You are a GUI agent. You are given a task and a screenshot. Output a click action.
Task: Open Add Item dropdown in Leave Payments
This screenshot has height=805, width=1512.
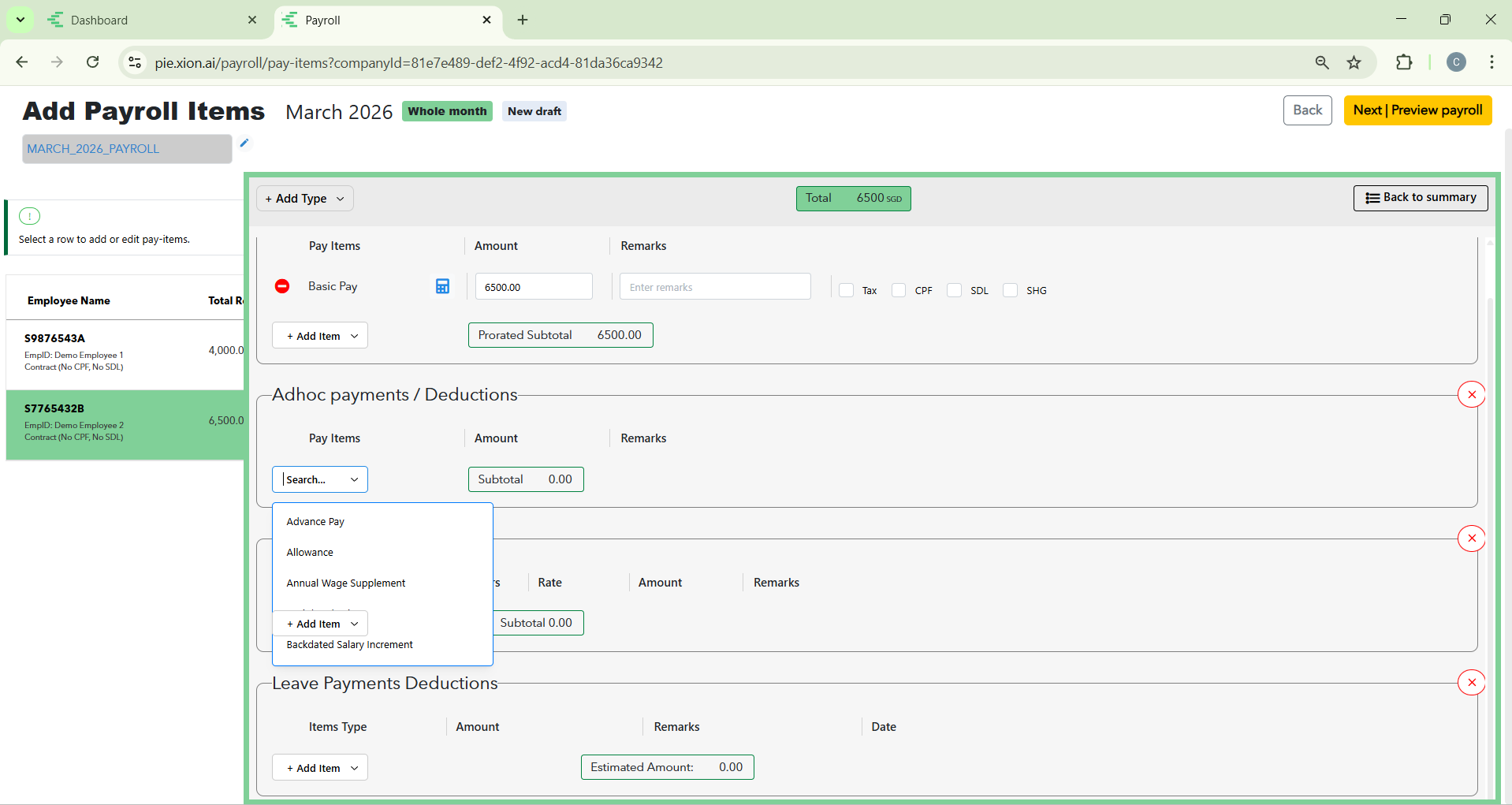pos(320,768)
